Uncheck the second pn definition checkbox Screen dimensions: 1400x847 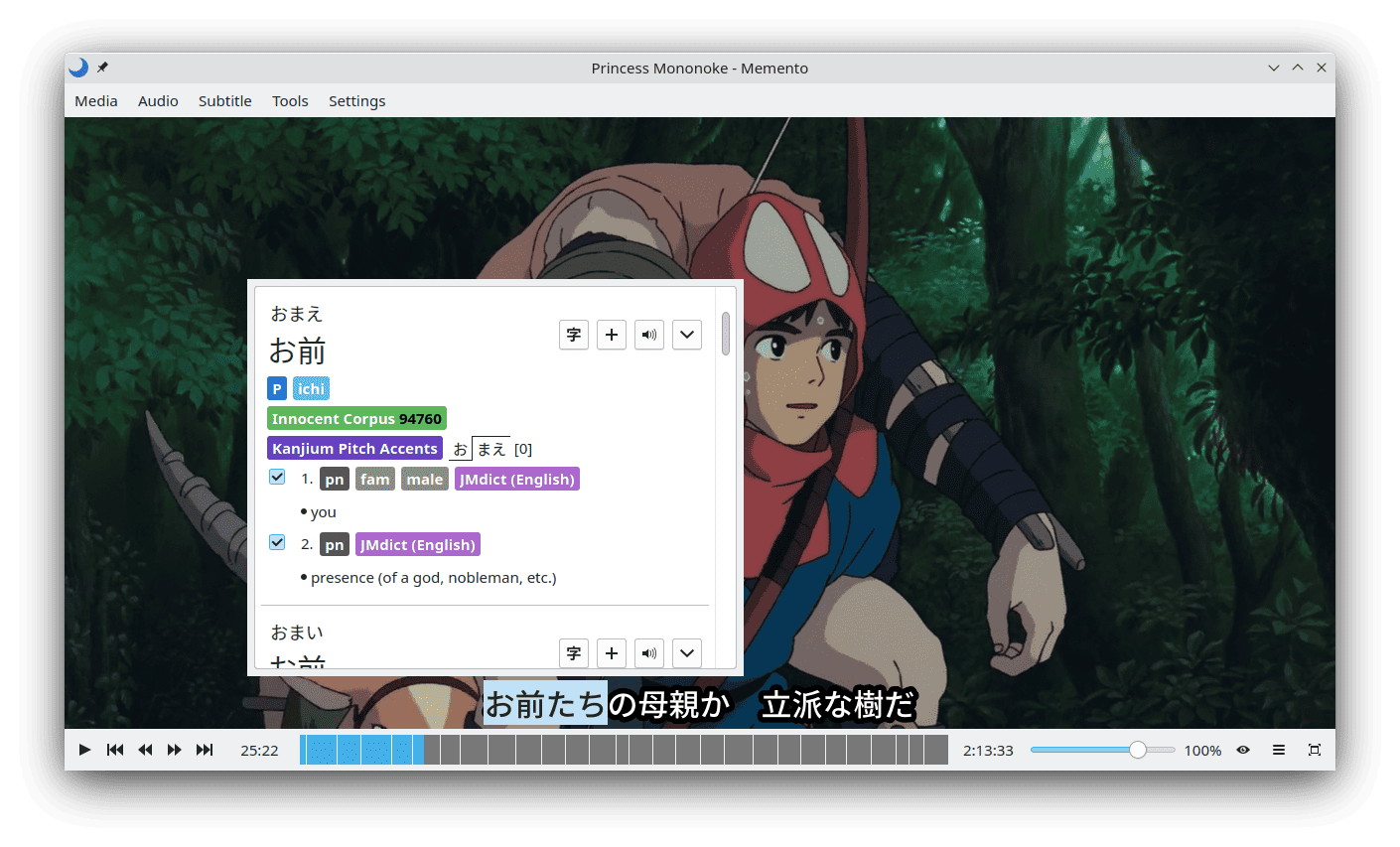(277, 542)
